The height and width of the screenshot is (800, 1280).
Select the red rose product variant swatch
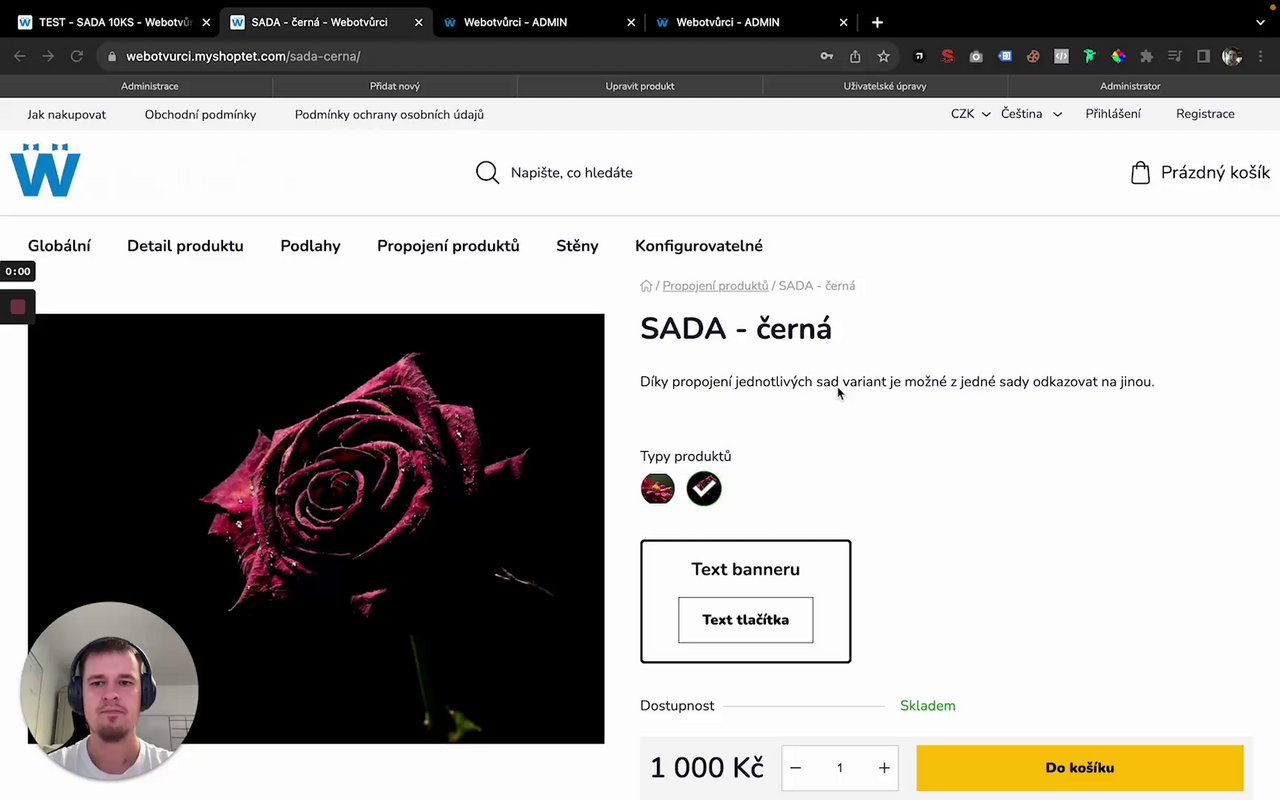(x=658, y=489)
